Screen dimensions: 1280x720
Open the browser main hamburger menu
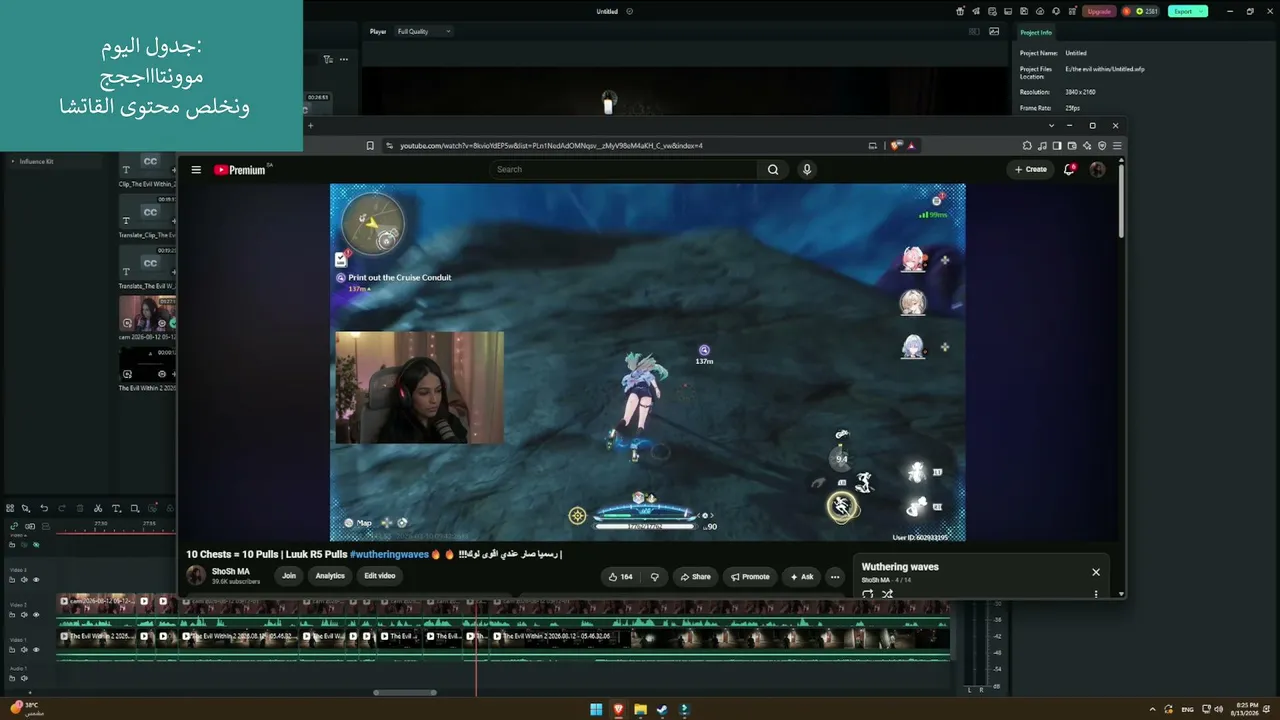pos(1117,146)
